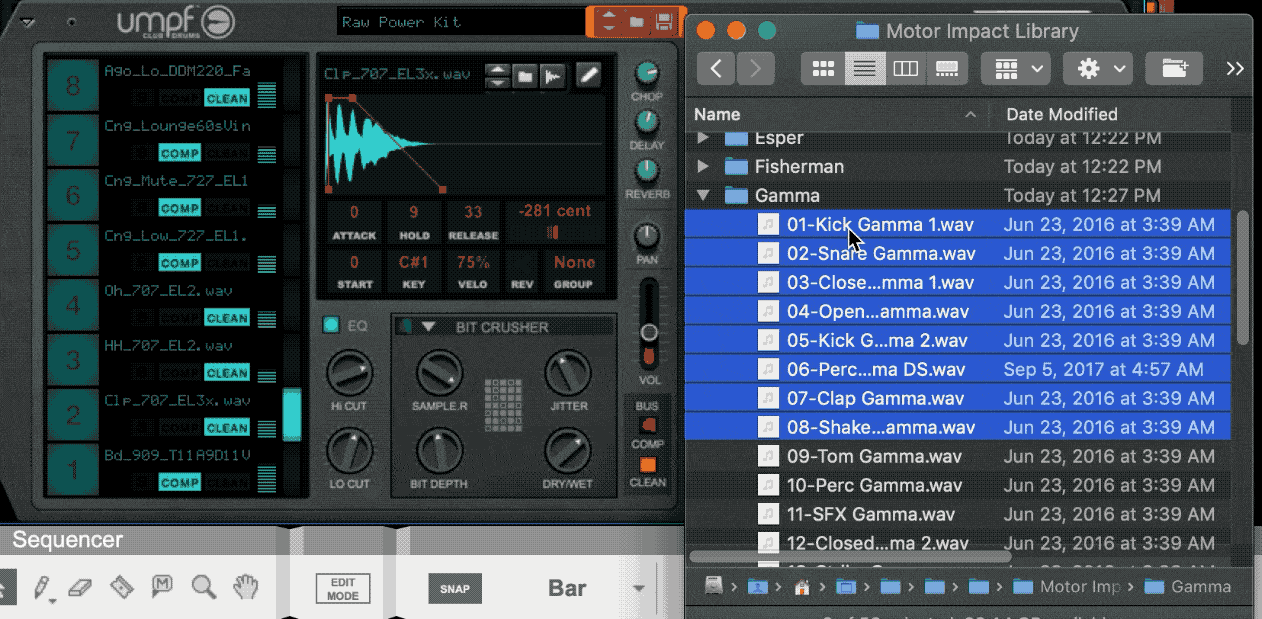Click the pad list scrollbar thumb
Viewport: 1262px width, 619px height.
pyautogui.click(x=292, y=415)
